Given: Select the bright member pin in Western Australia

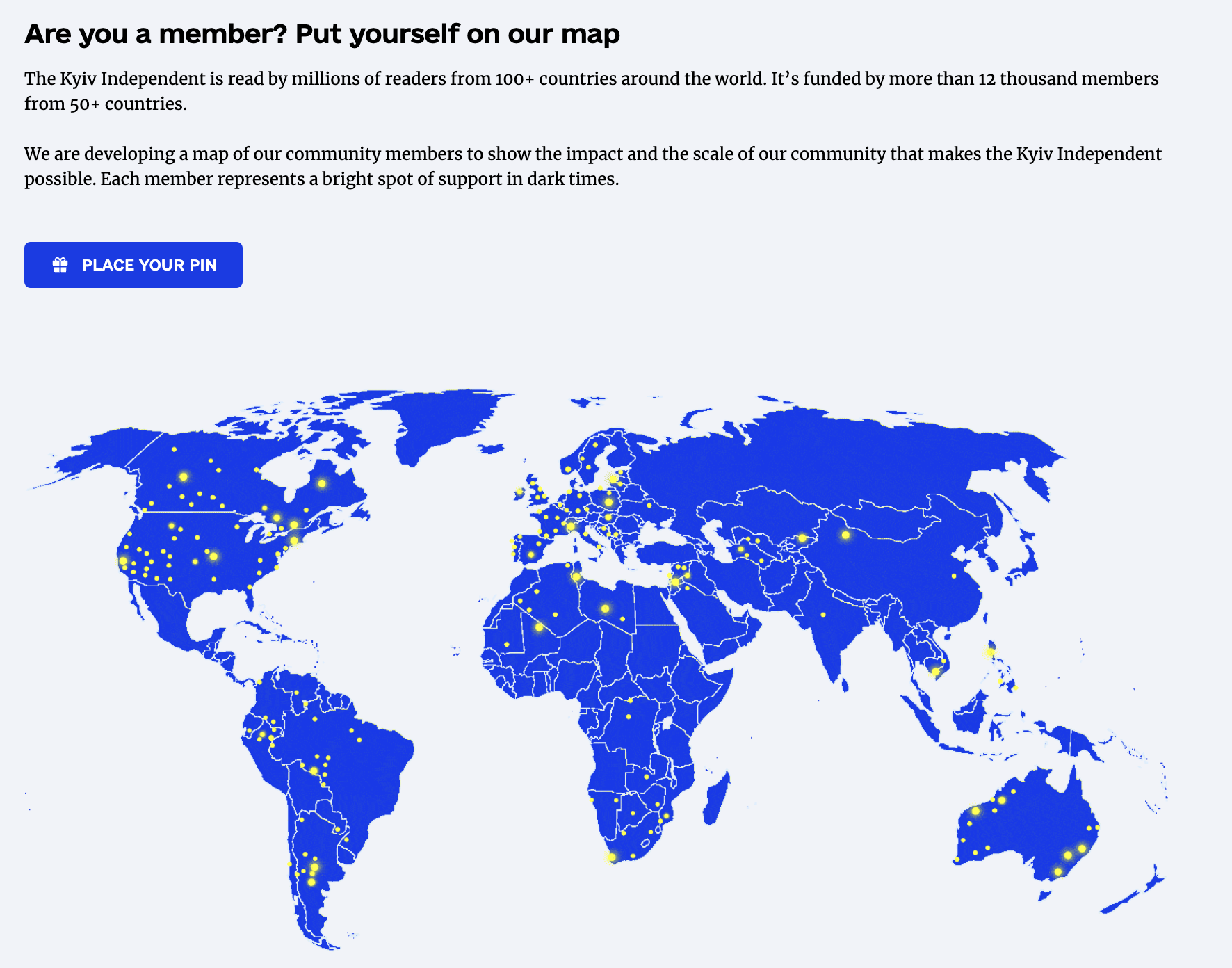Looking at the screenshot, I should (975, 812).
